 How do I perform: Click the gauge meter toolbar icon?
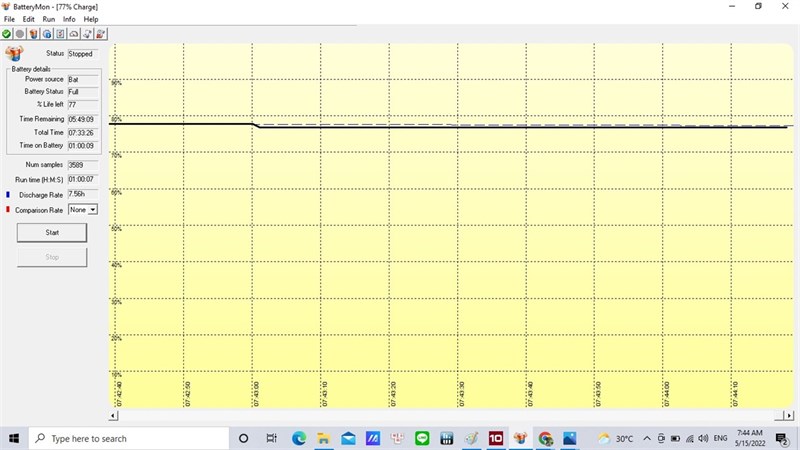pyautogui.click(x=74, y=34)
